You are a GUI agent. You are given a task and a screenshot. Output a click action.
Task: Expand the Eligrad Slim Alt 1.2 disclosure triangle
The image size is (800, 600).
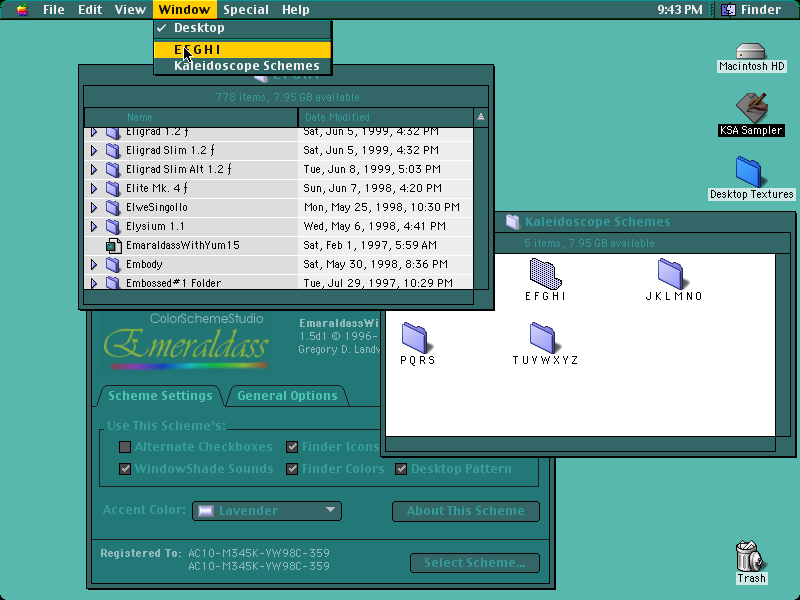point(94,169)
